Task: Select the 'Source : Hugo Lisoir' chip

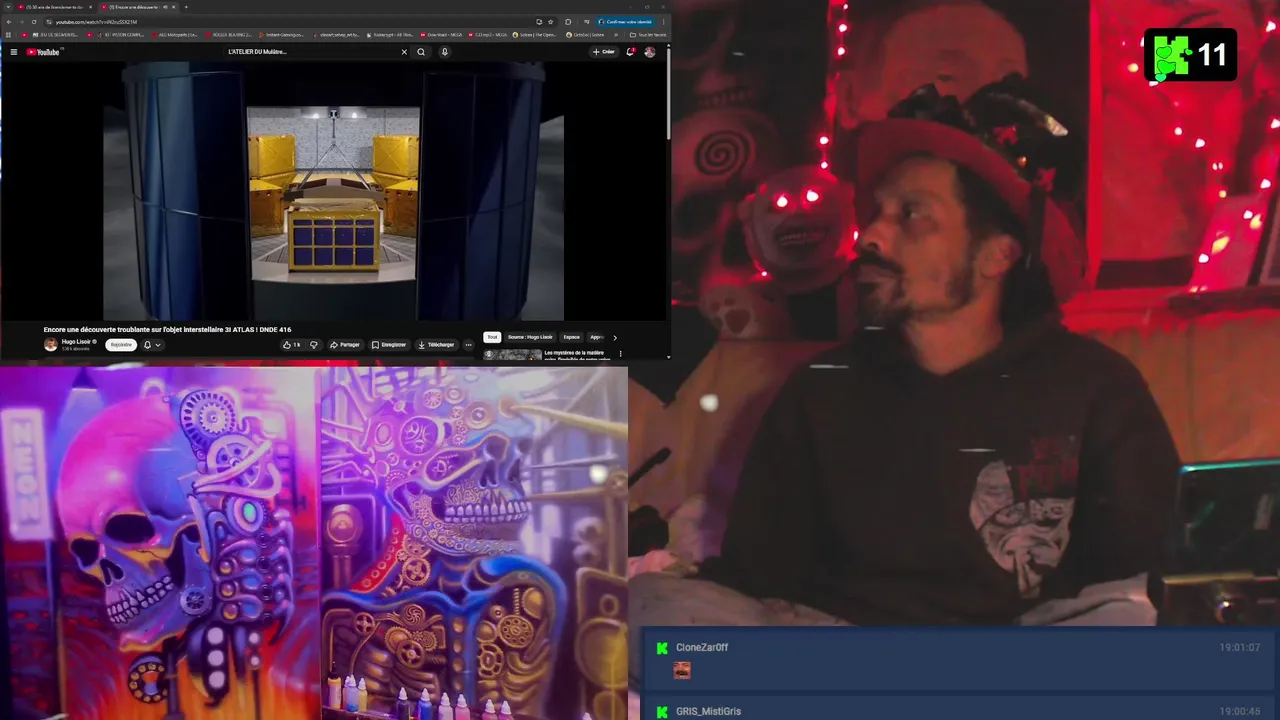Action: click(x=530, y=337)
